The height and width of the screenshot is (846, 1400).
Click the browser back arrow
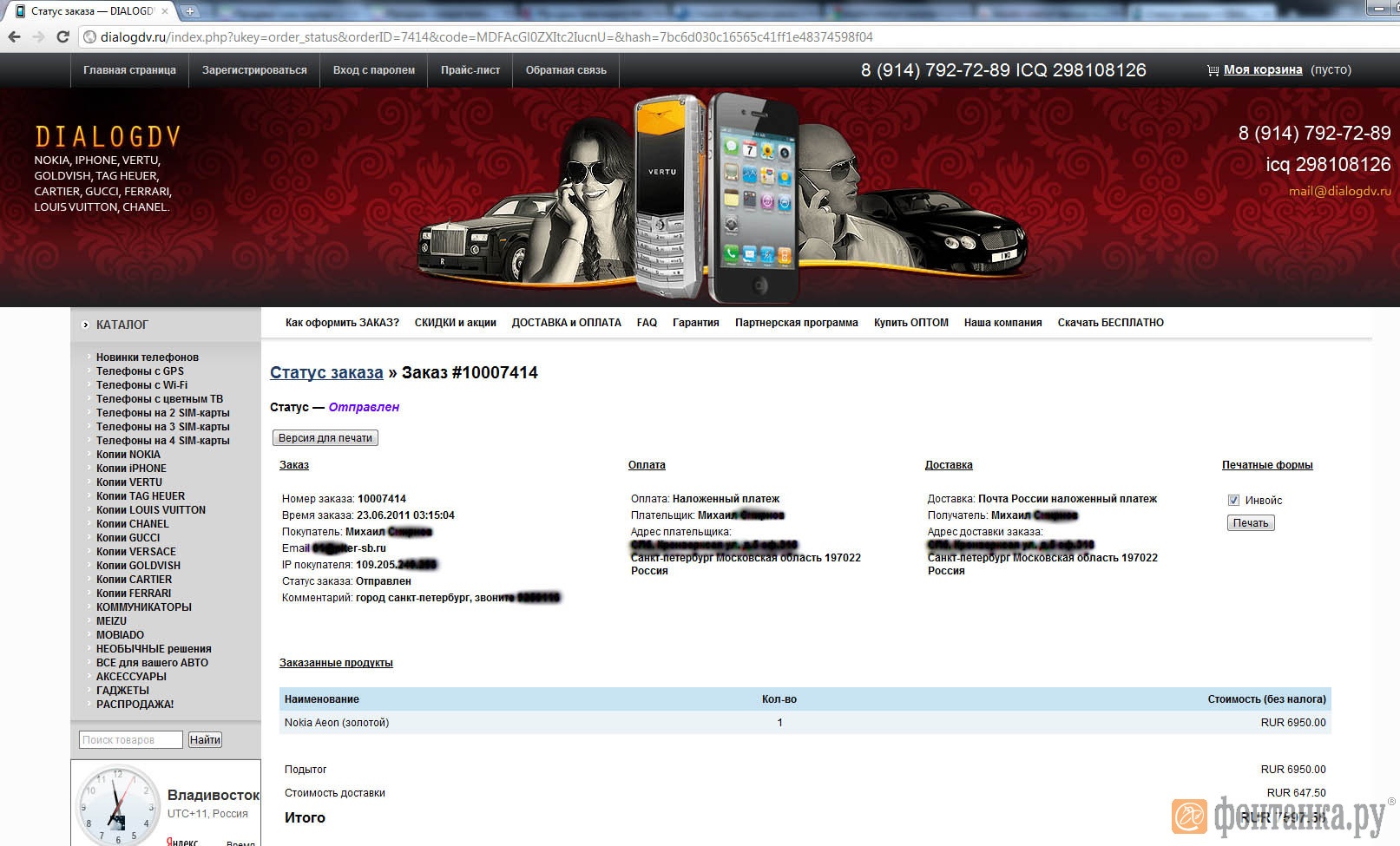click(14, 37)
